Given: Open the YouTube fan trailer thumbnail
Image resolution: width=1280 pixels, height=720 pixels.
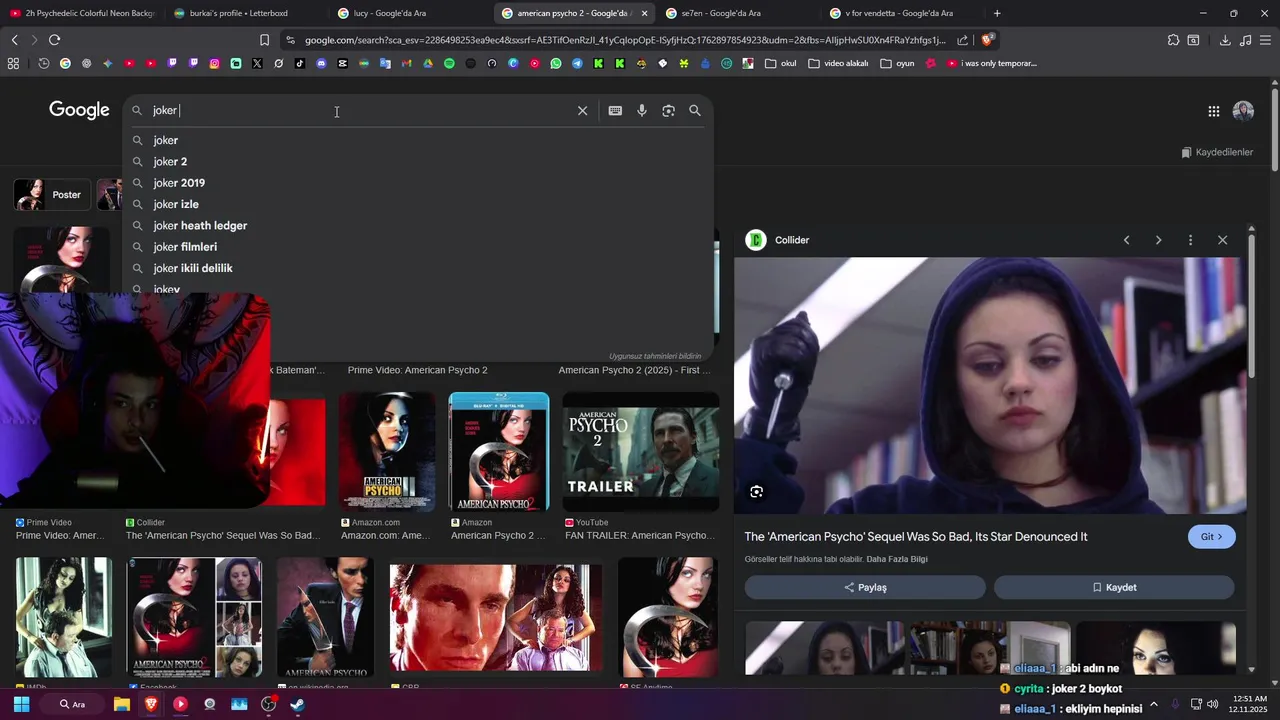Looking at the screenshot, I should pyautogui.click(x=641, y=452).
